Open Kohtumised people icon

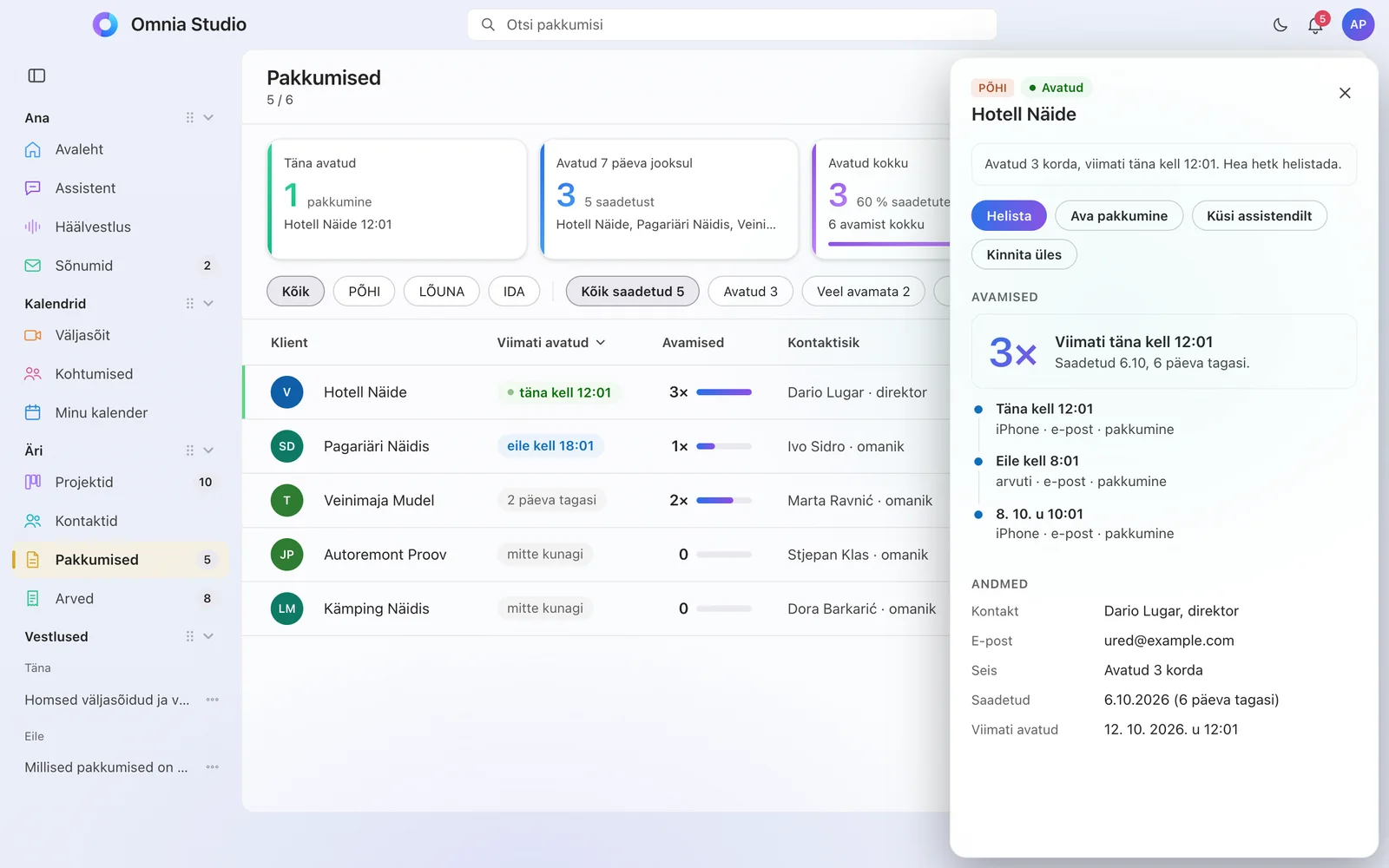(x=33, y=374)
